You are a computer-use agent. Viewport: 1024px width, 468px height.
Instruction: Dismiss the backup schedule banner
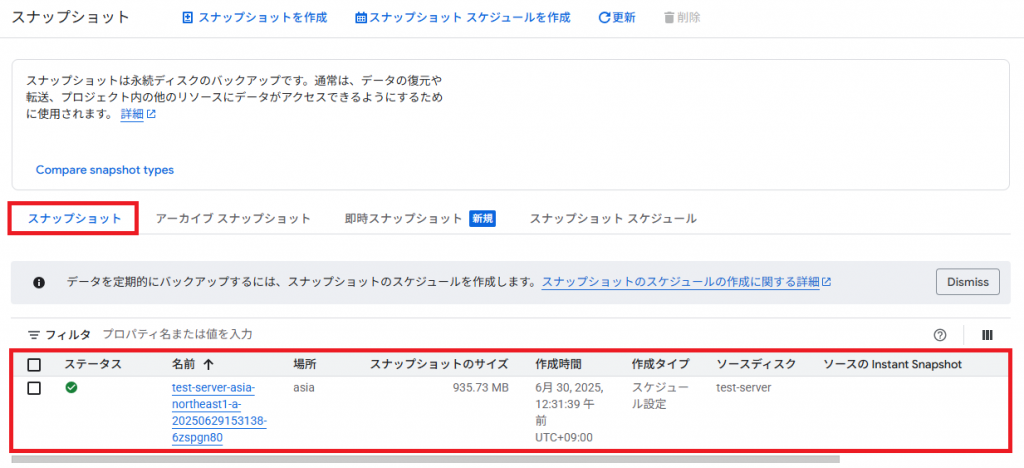(x=968, y=282)
